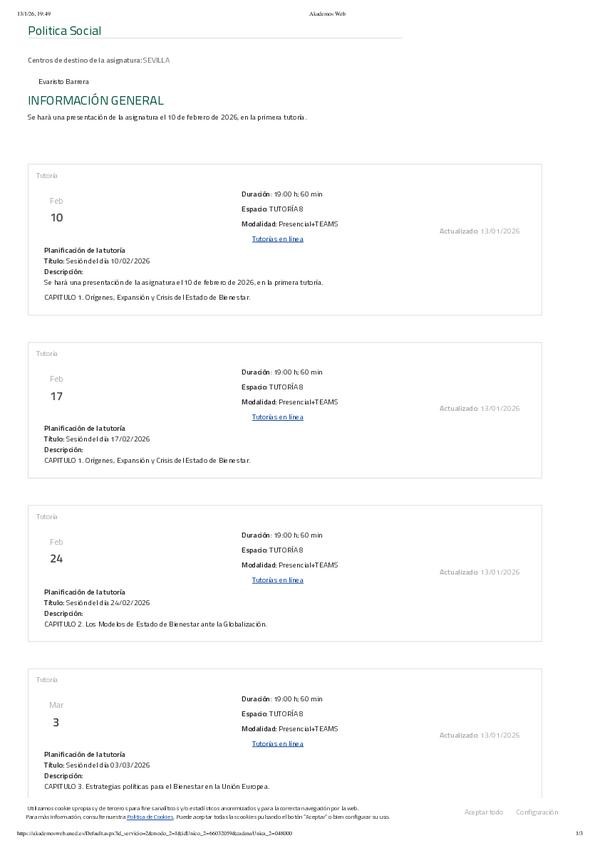Screen dimensions: 600x848
Task: Select the Feb 24 date block
Action: click(x=56, y=551)
